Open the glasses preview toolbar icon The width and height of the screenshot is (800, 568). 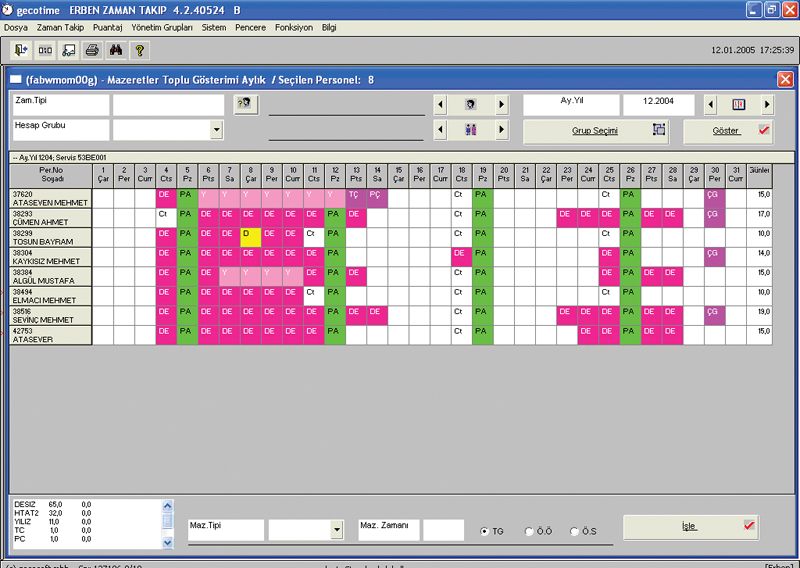click(x=68, y=50)
